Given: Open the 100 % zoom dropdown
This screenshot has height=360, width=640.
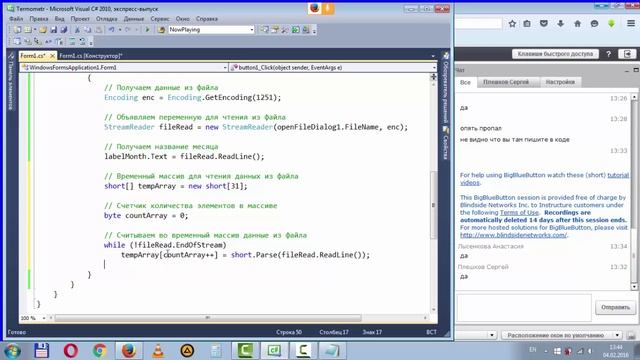Looking at the screenshot, I should 43,318.
